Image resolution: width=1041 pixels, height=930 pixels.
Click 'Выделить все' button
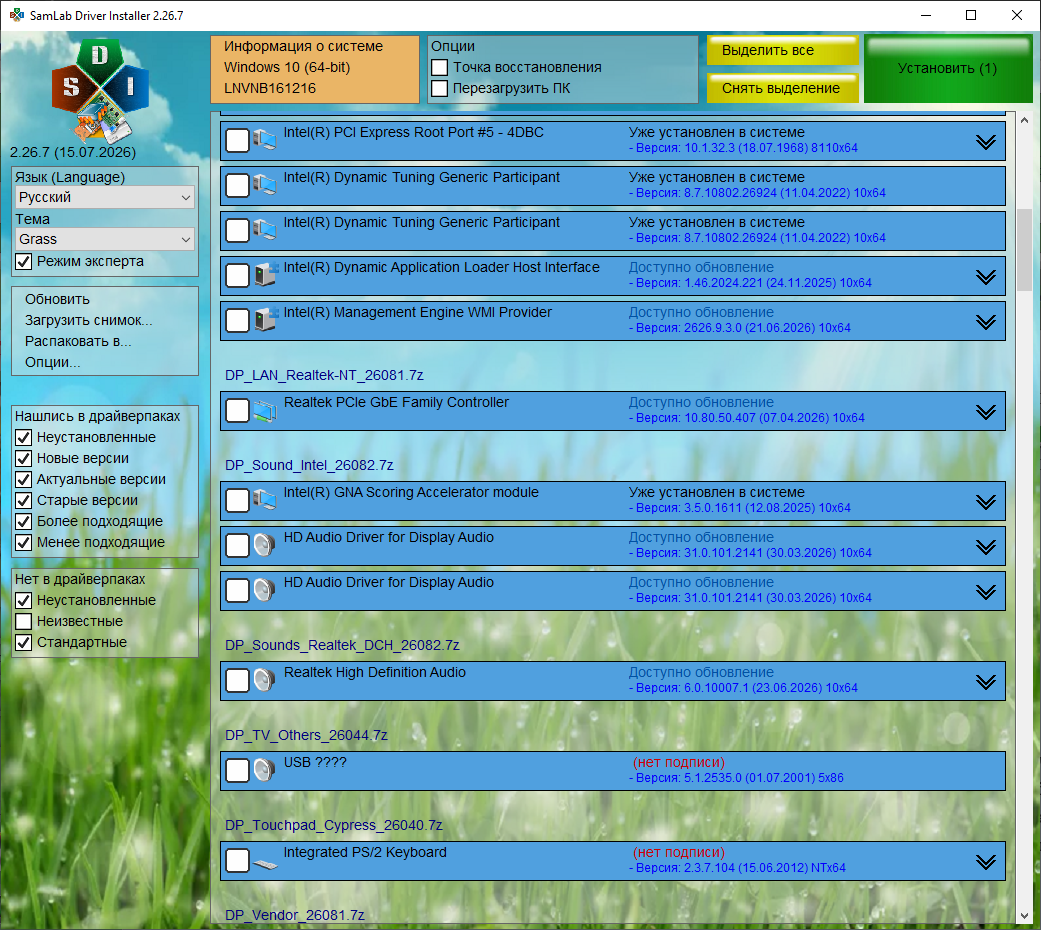click(782, 50)
